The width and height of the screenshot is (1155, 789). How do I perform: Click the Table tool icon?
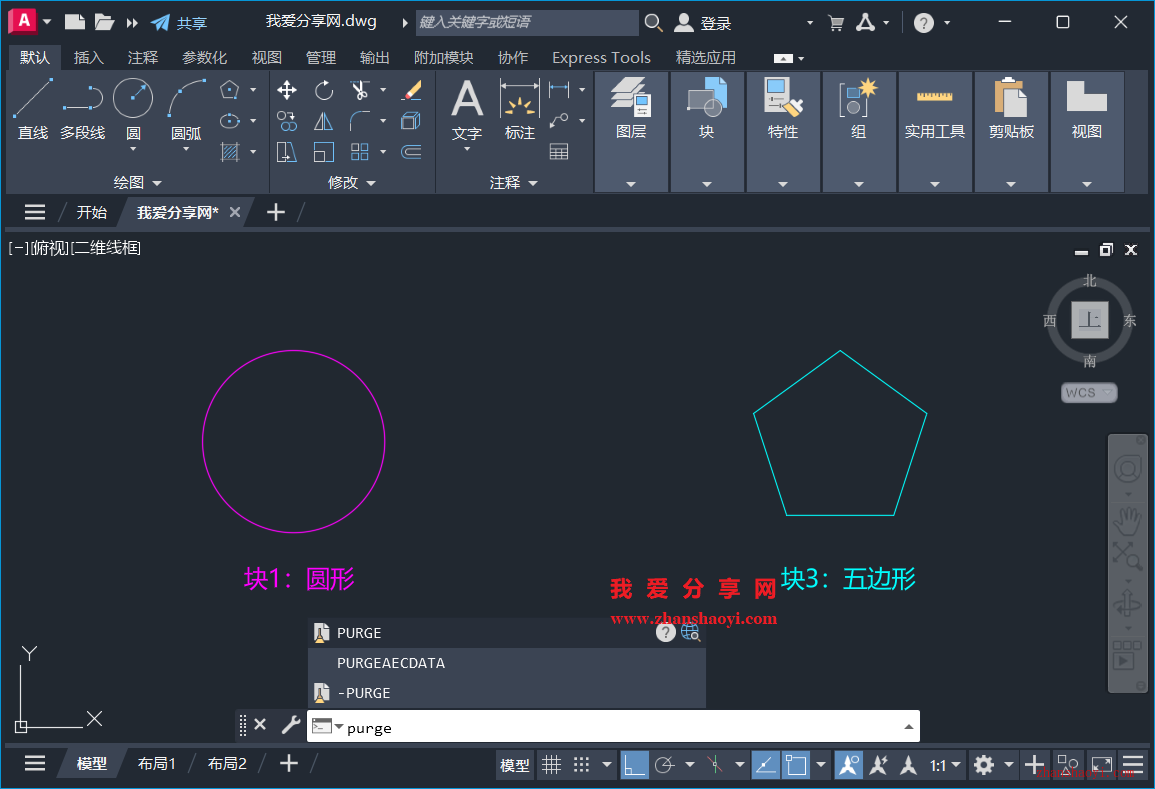click(559, 152)
